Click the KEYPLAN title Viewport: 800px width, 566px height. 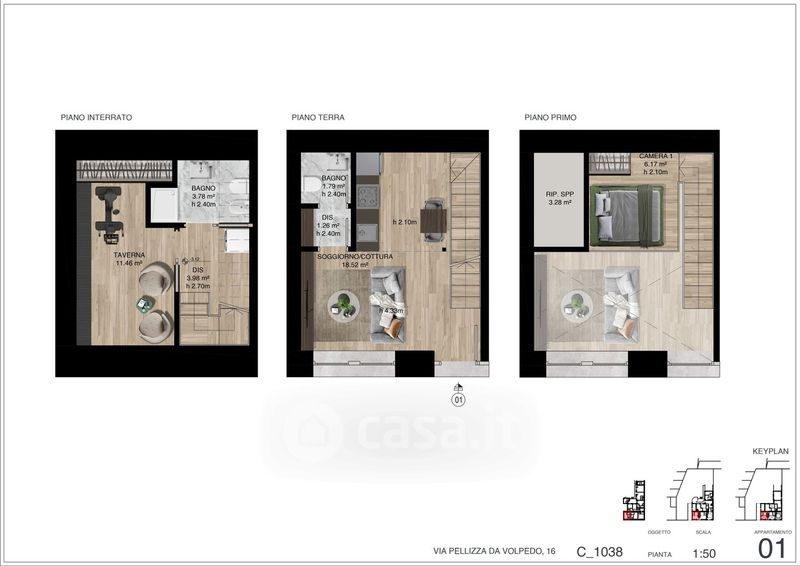tap(770, 451)
